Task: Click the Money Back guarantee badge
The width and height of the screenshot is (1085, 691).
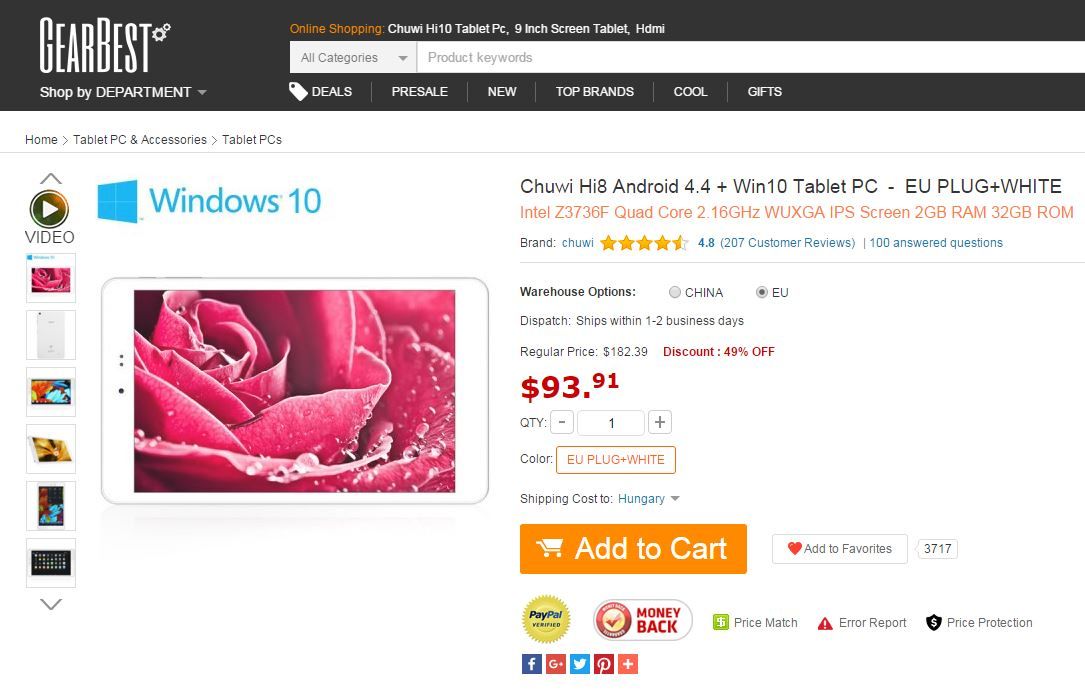Action: pyautogui.click(x=642, y=620)
